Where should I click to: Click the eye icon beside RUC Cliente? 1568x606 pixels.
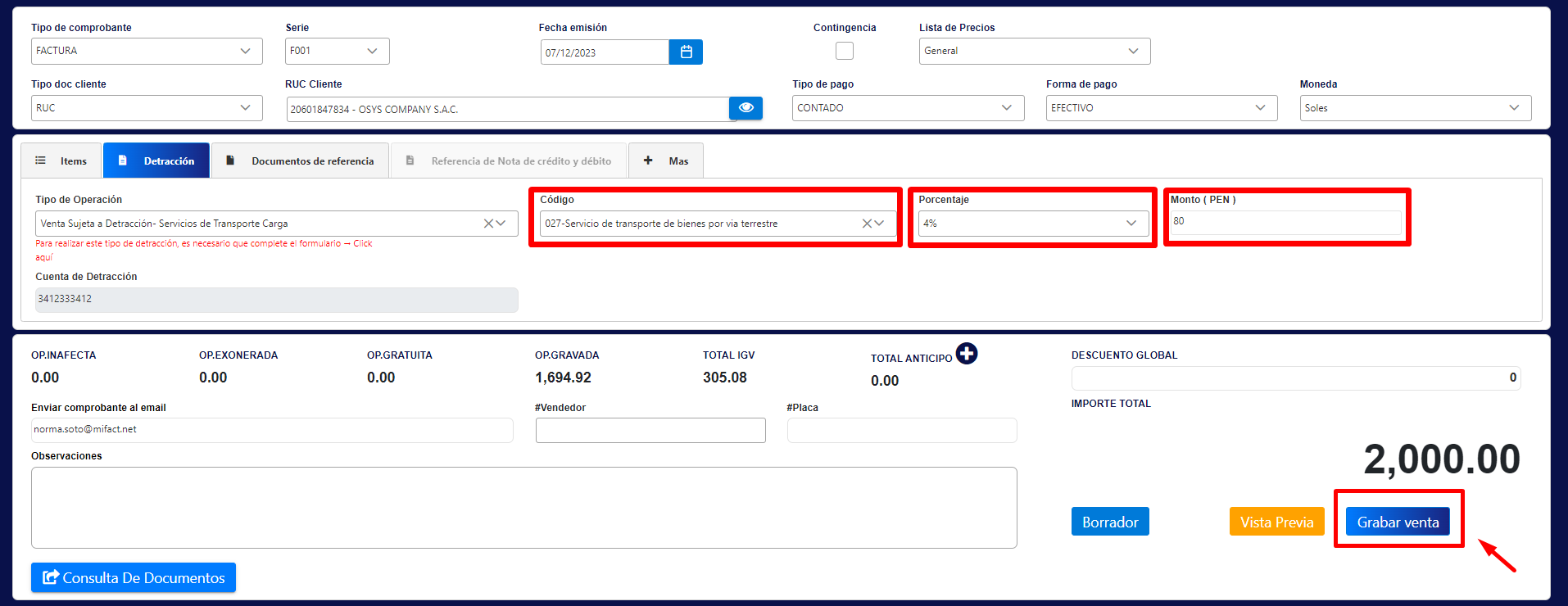[x=745, y=108]
